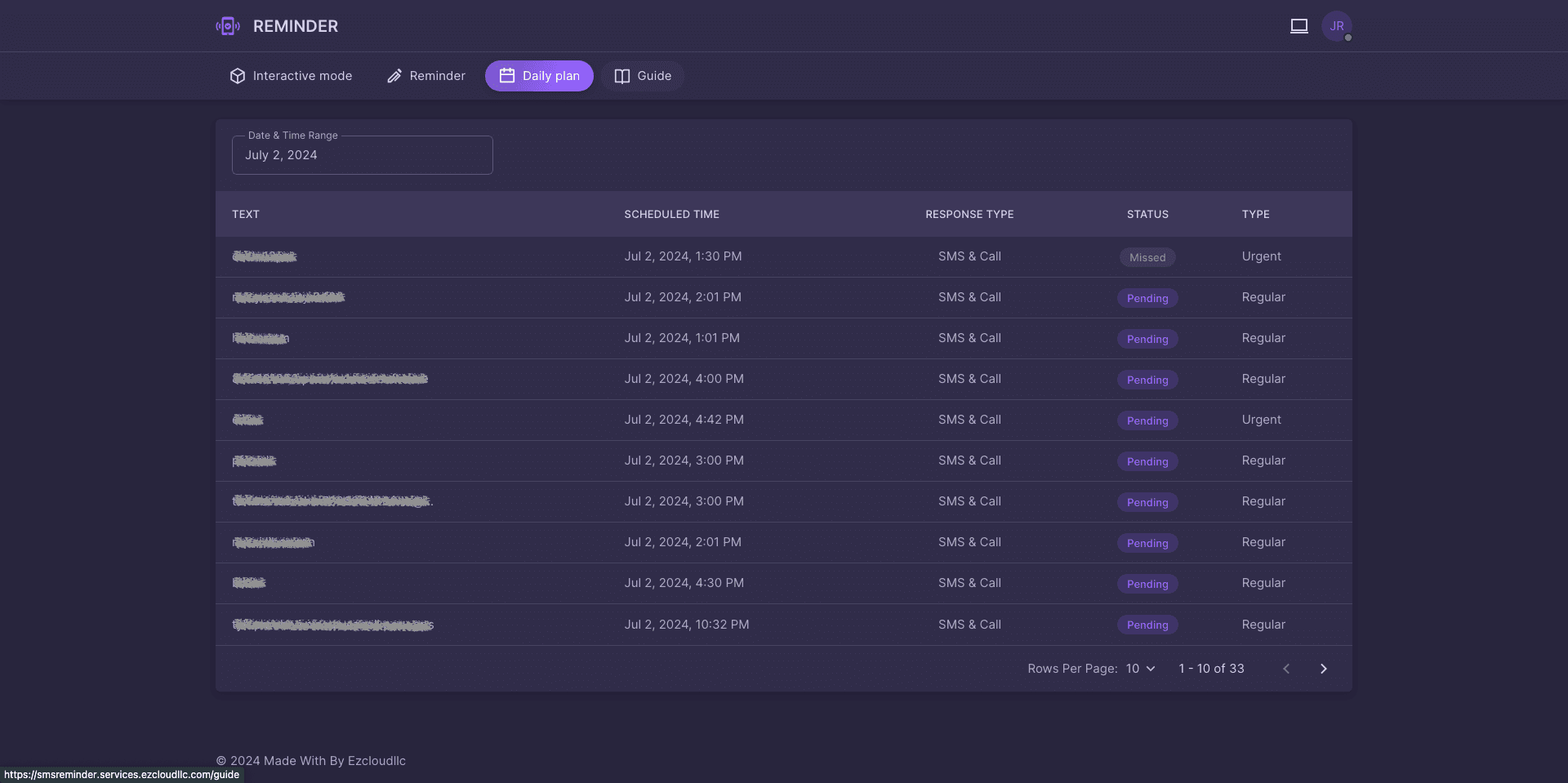The image size is (1568, 783).
Task: Expand the Rows Per Page dropdown
Action: pos(1141,669)
